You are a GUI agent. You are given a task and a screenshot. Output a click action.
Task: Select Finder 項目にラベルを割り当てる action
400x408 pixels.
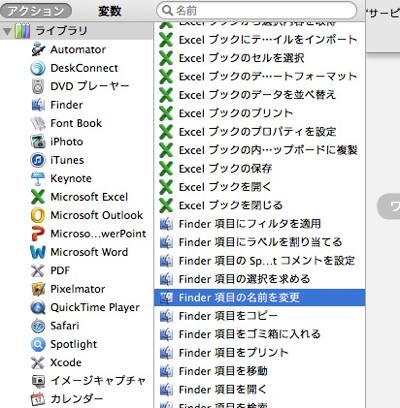point(260,242)
